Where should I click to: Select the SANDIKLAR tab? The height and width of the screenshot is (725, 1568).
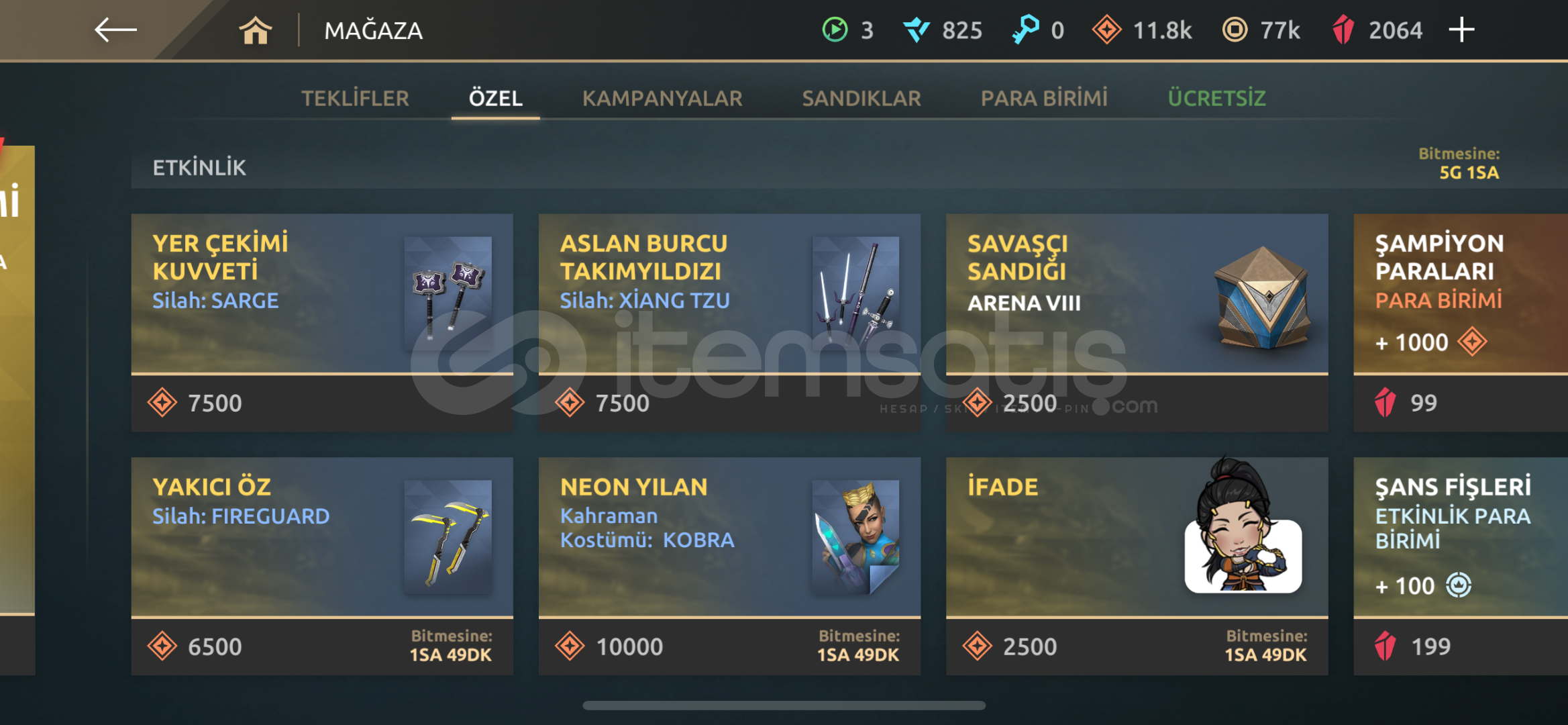[861, 99]
